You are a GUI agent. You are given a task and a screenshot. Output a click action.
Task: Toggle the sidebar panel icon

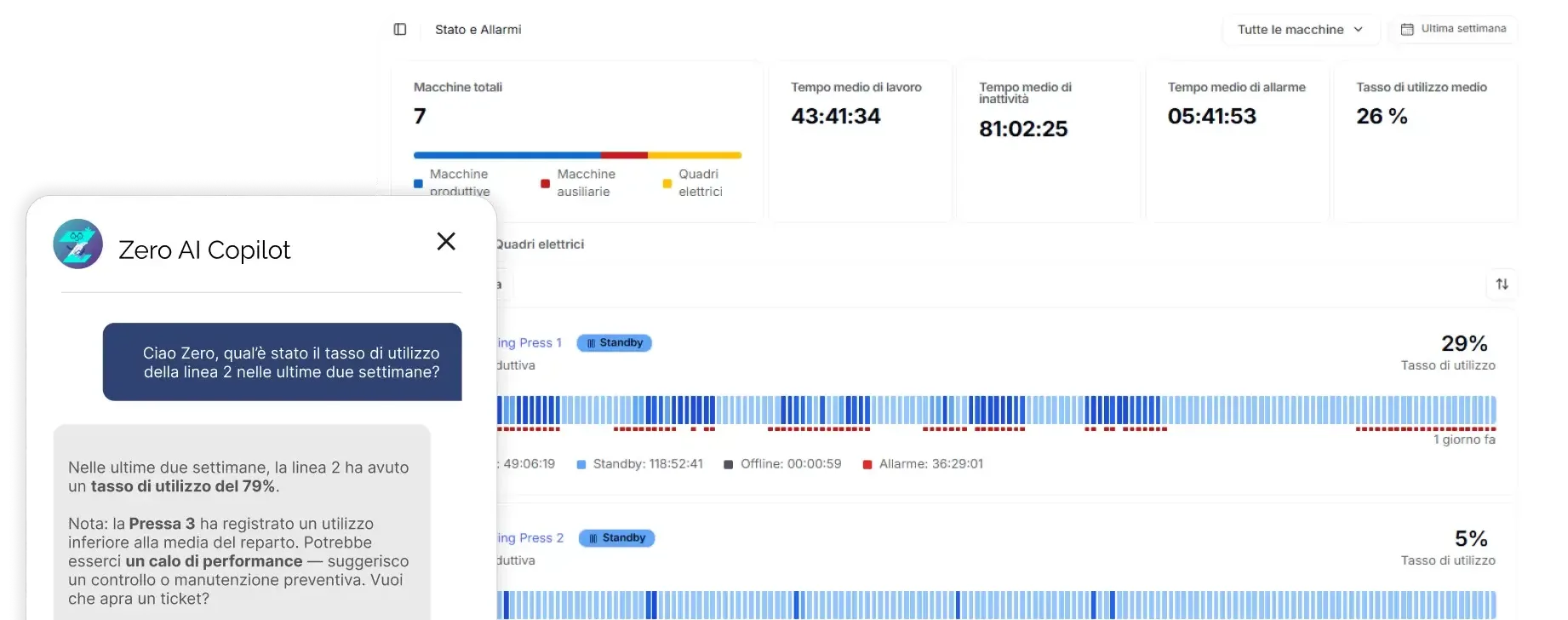click(400, 30)
